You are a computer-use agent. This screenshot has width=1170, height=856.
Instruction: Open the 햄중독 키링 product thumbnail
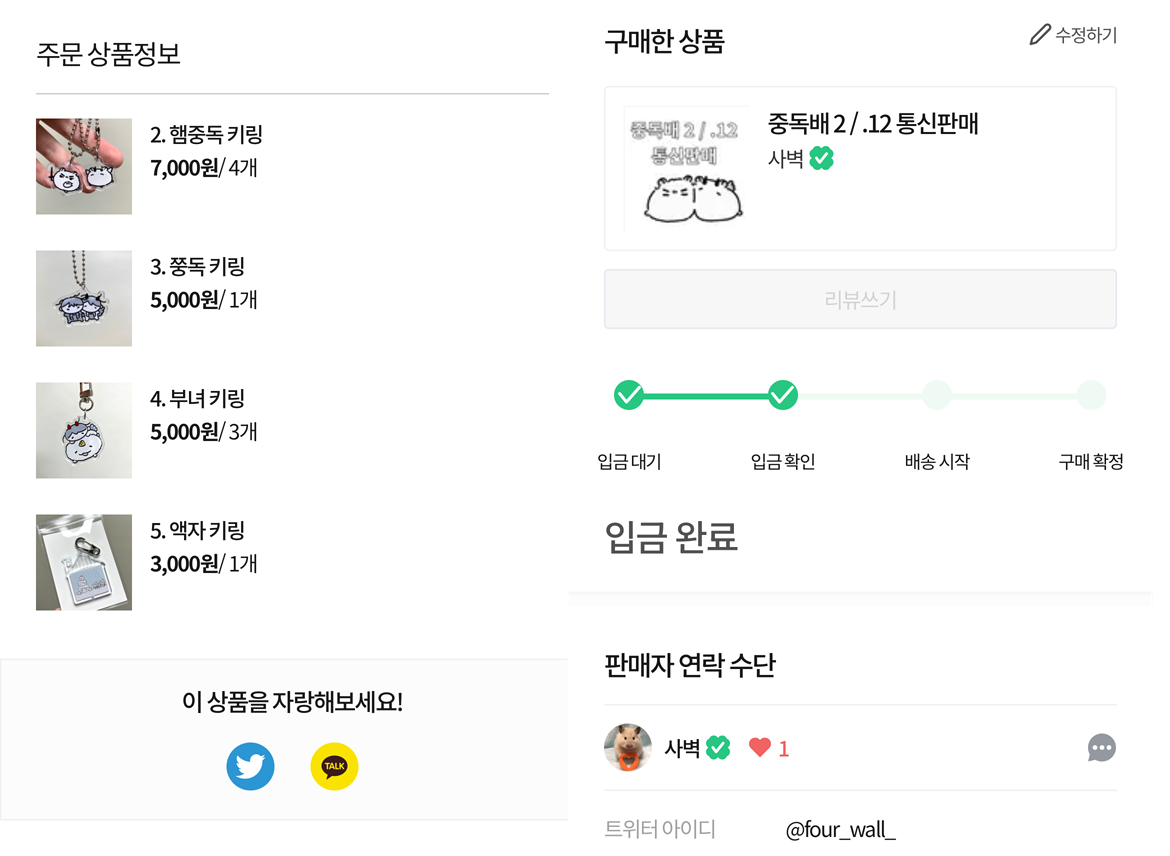pyautogui.click(x=84, y=166)
